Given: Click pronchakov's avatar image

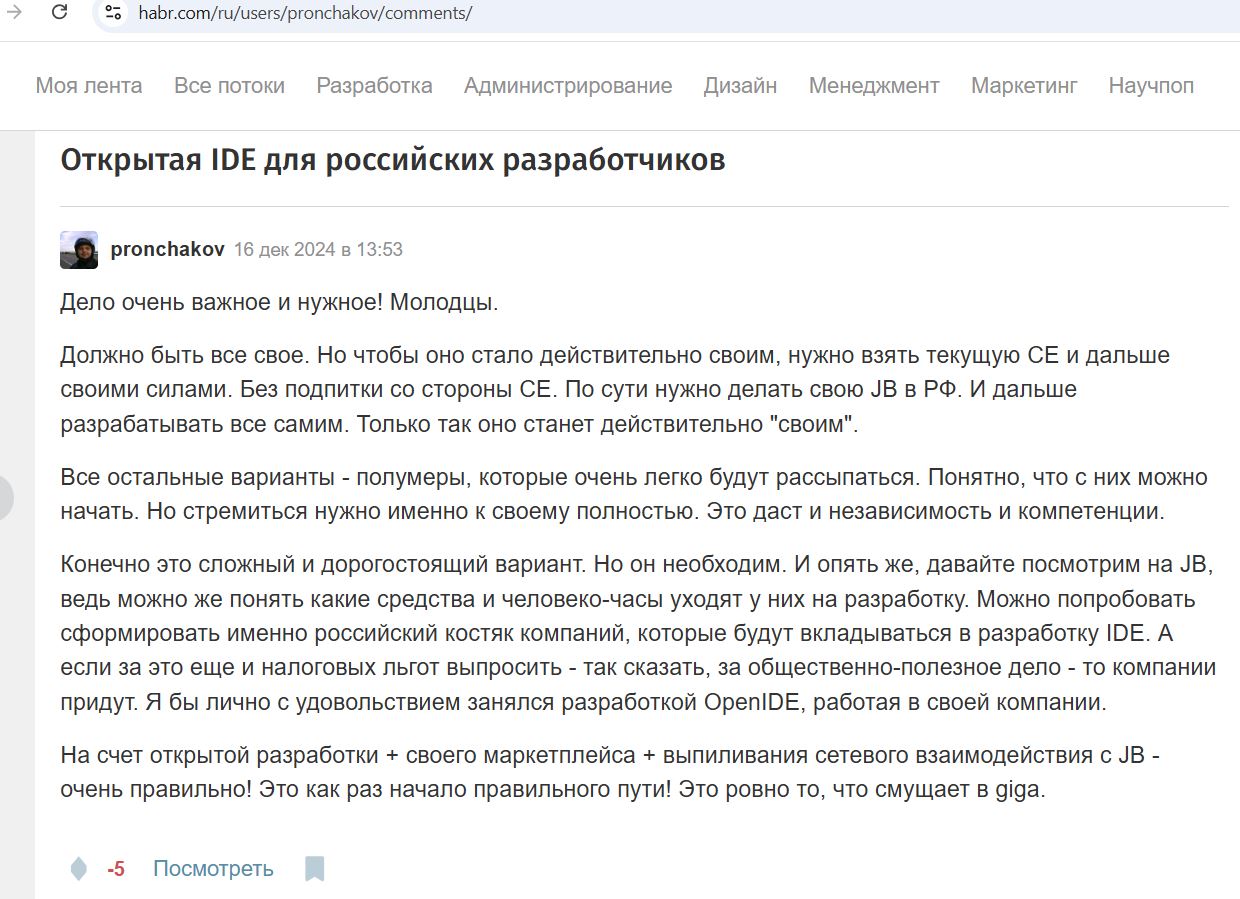Looking at the screenshot, I should coord(79,250).
